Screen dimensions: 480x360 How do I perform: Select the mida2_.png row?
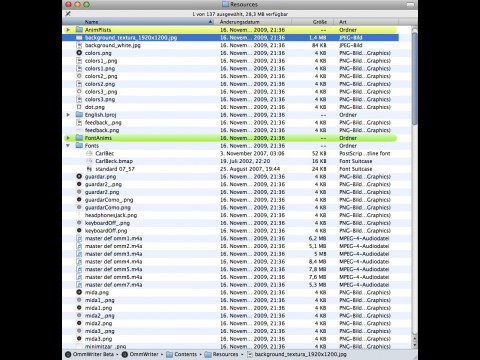tap(230, 316)
